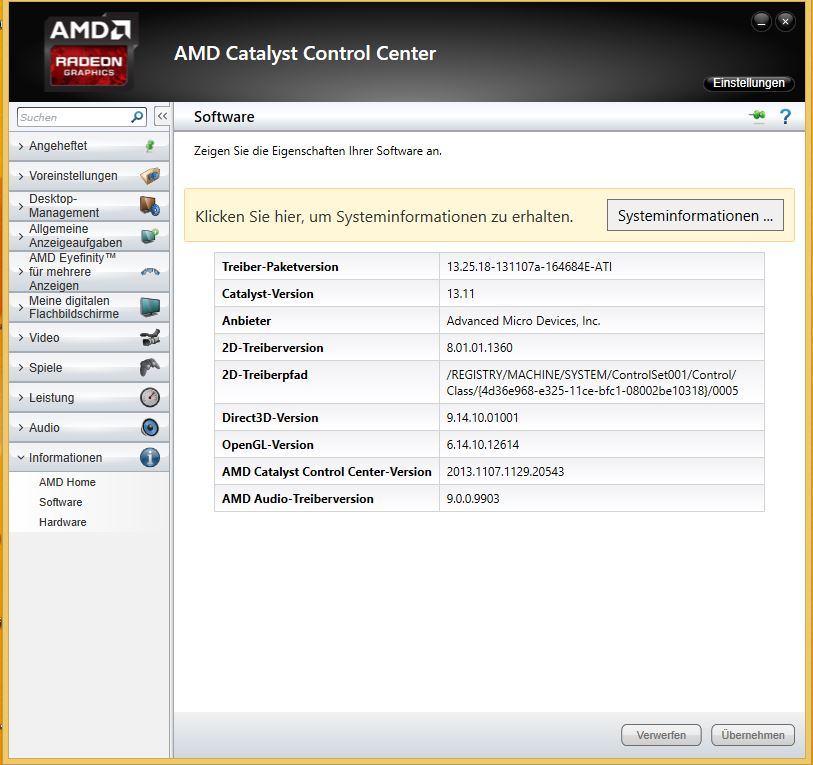This screenshot has height=765, width=813.
Task: Click the Audio speaker icon
Action: (150, 427)
